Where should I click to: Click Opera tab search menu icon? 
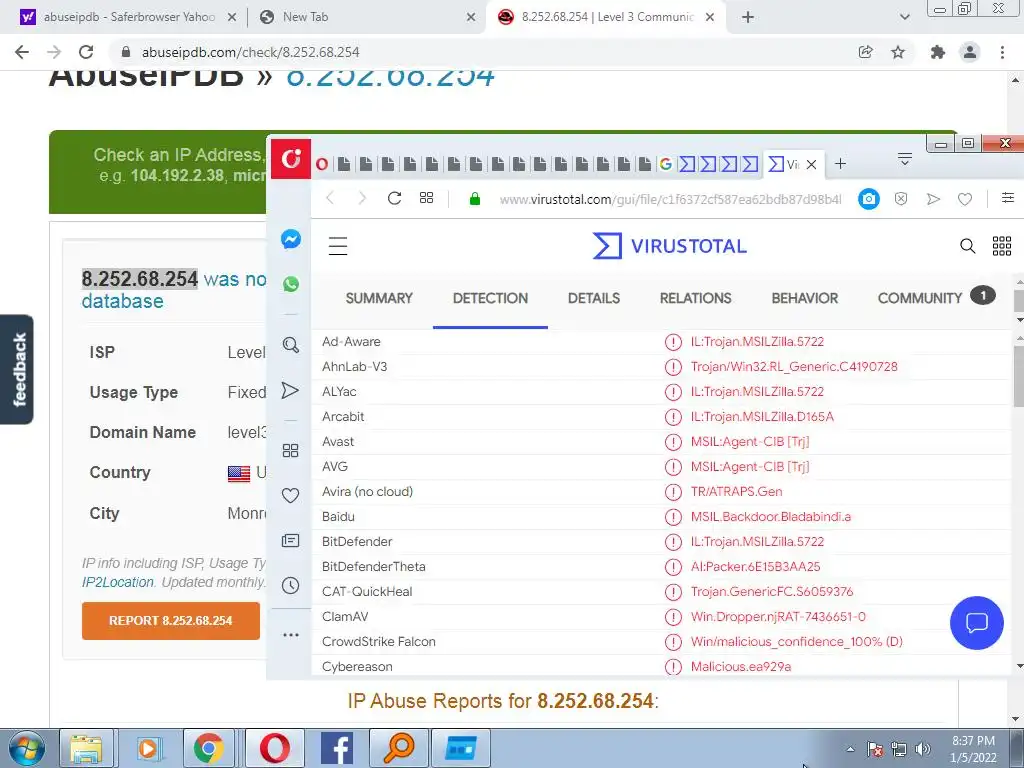coord(904,159)
